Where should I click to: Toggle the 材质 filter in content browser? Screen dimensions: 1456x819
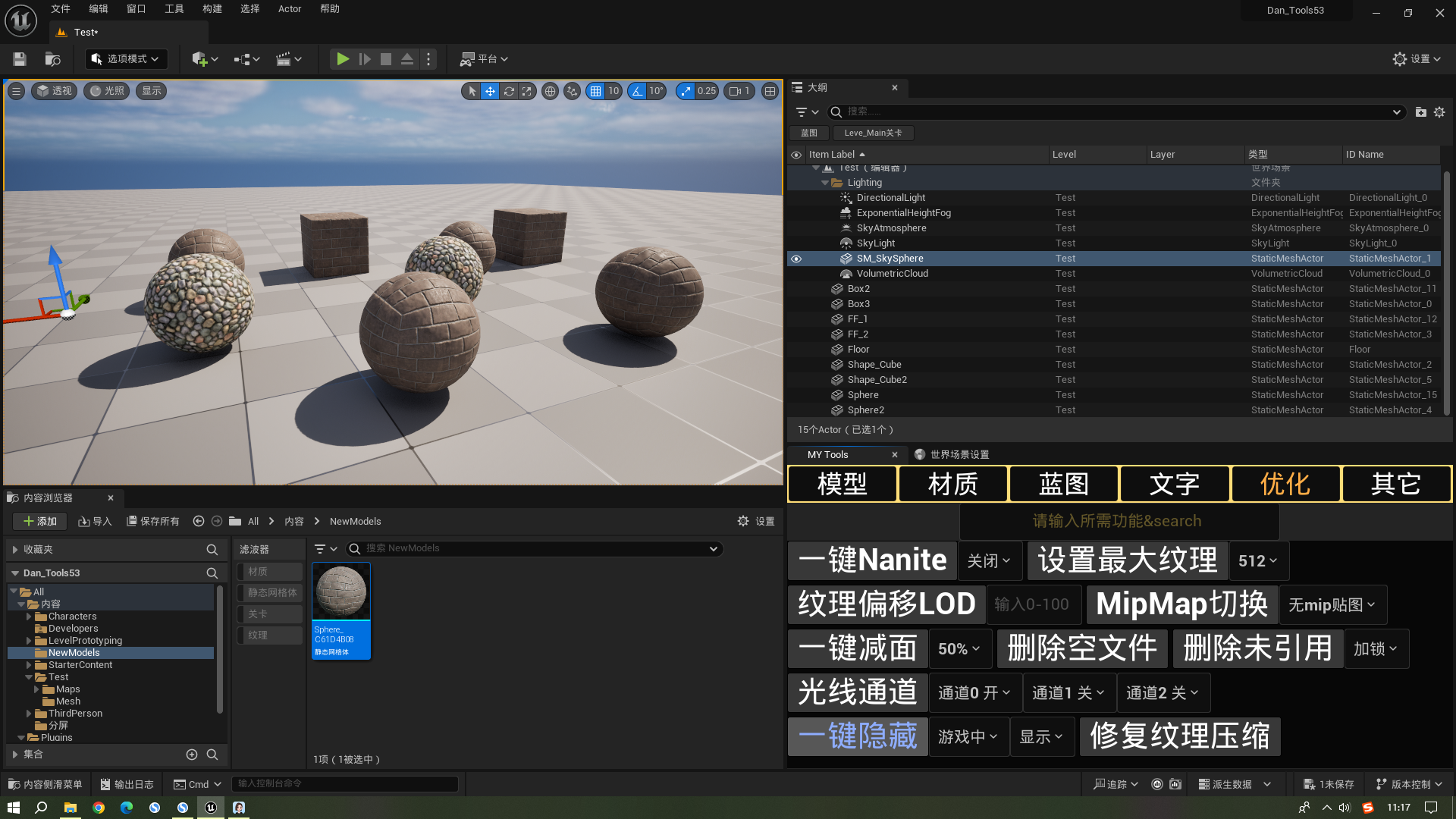pos(269,572)
